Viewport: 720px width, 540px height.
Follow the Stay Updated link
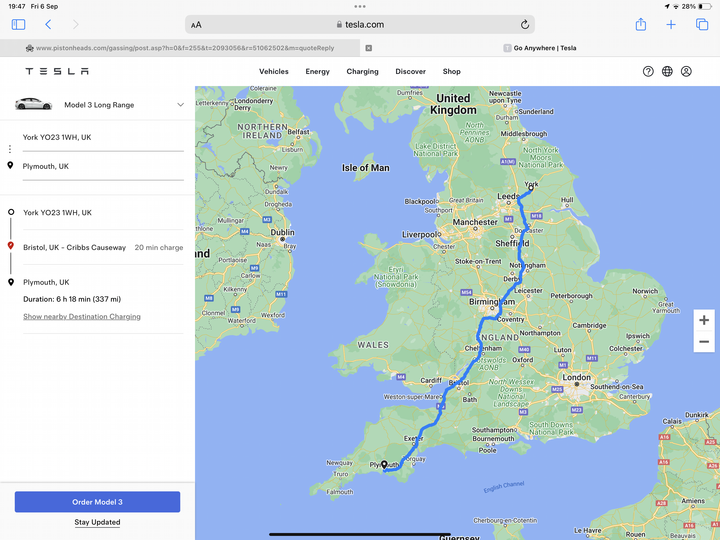point(97,522)
